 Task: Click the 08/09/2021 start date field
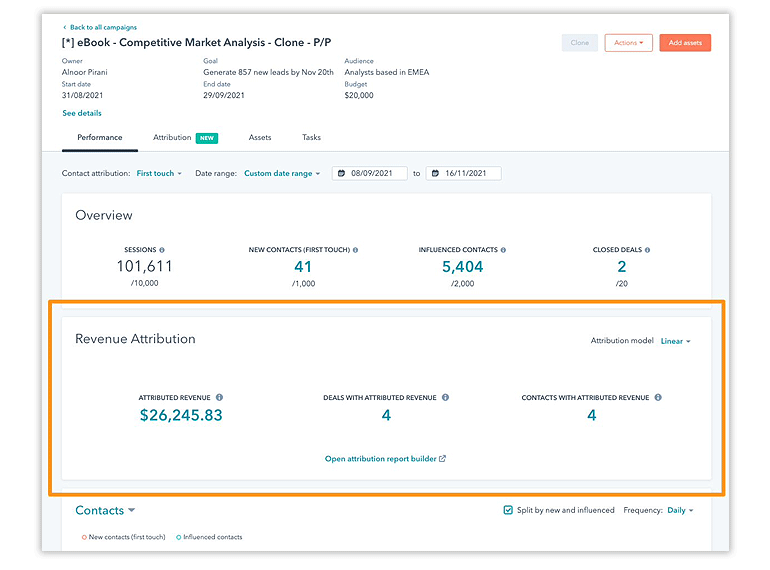370,173
